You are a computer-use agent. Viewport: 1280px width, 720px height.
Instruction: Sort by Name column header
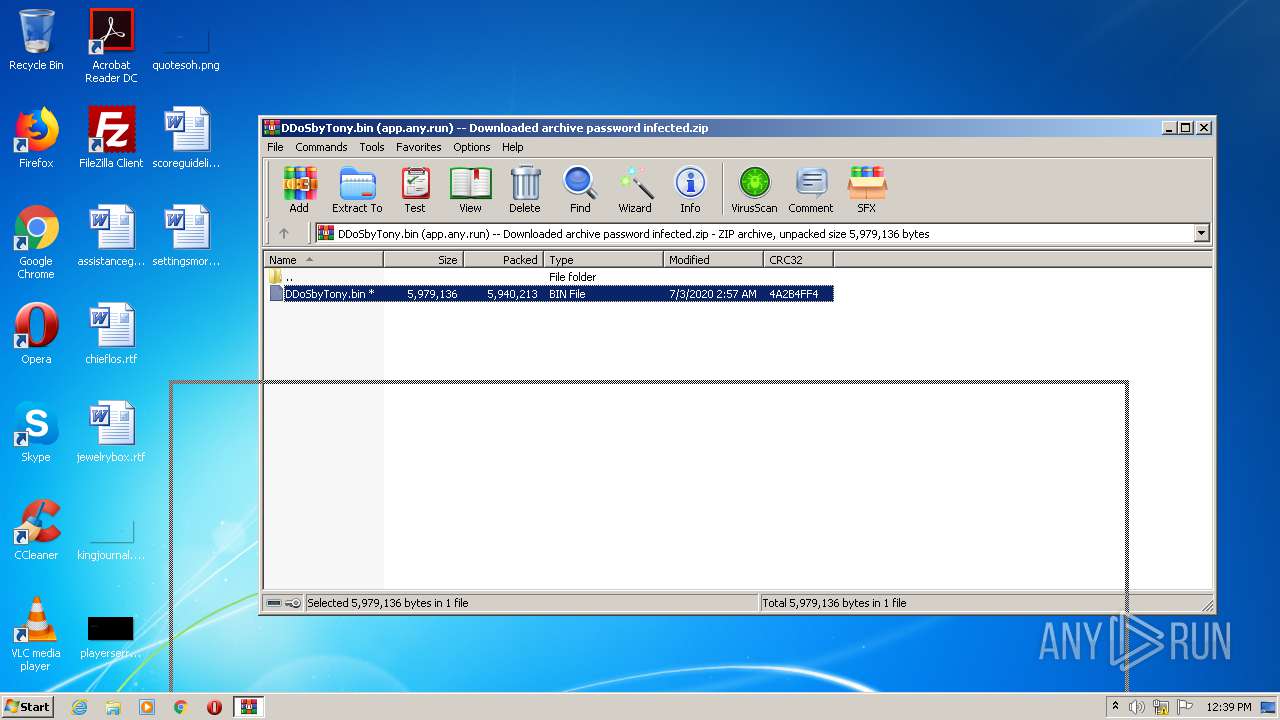(x=323, y=260)
